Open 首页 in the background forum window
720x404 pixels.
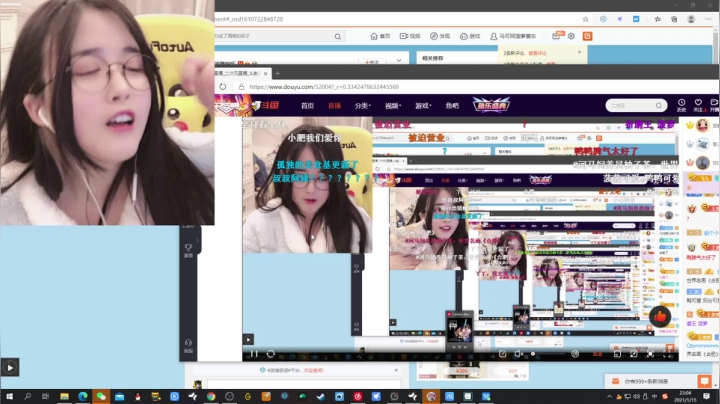coord(380,36)
